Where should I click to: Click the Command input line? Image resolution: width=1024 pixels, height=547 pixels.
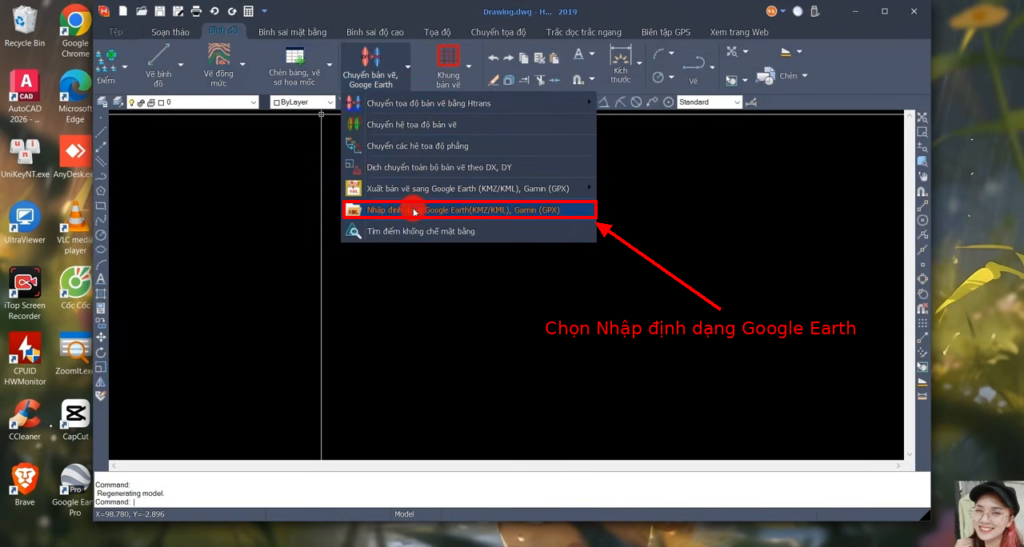pyautogui.click(x=512, y=502)
